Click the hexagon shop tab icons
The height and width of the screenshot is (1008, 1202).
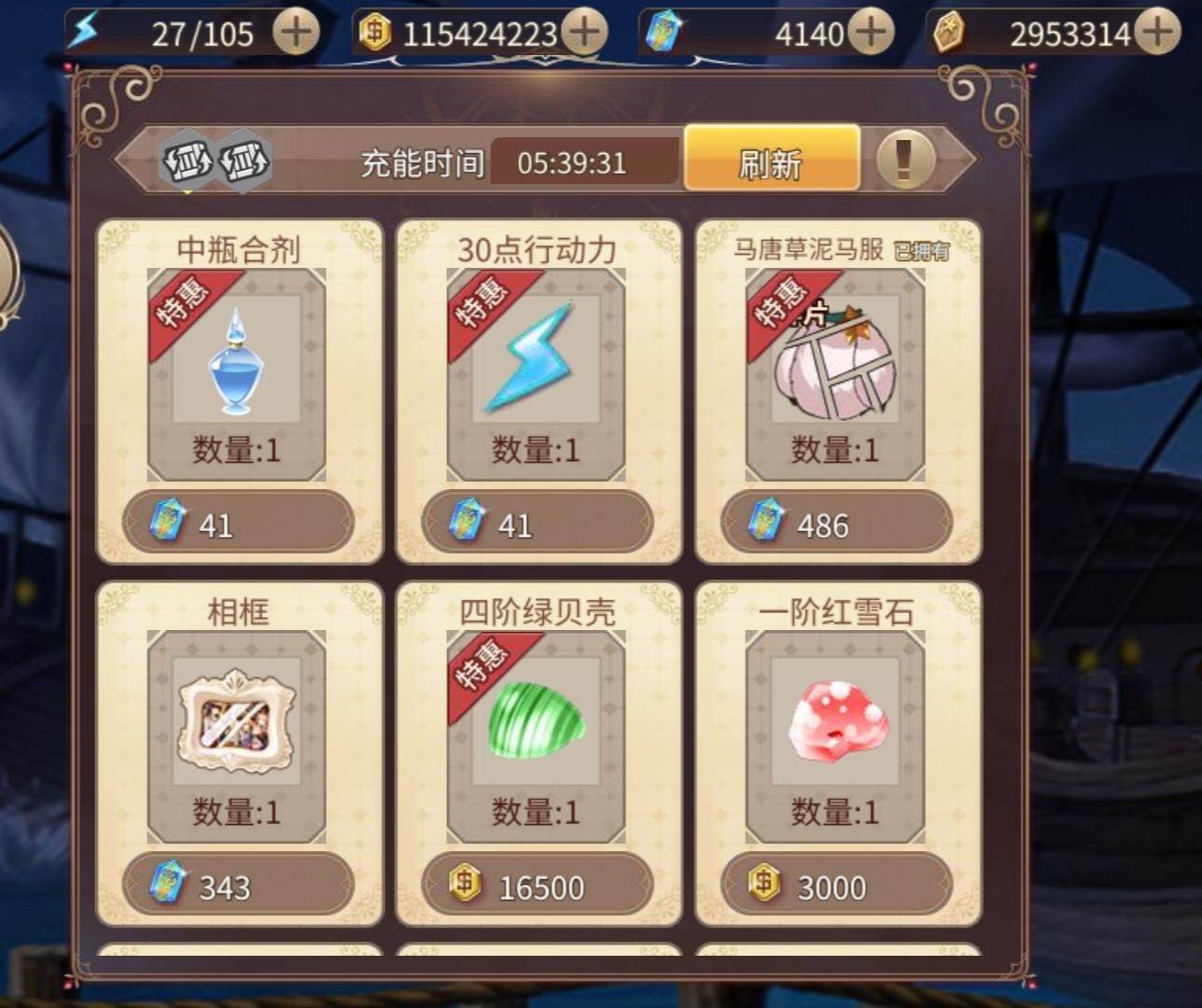click(x=217, y=161)
